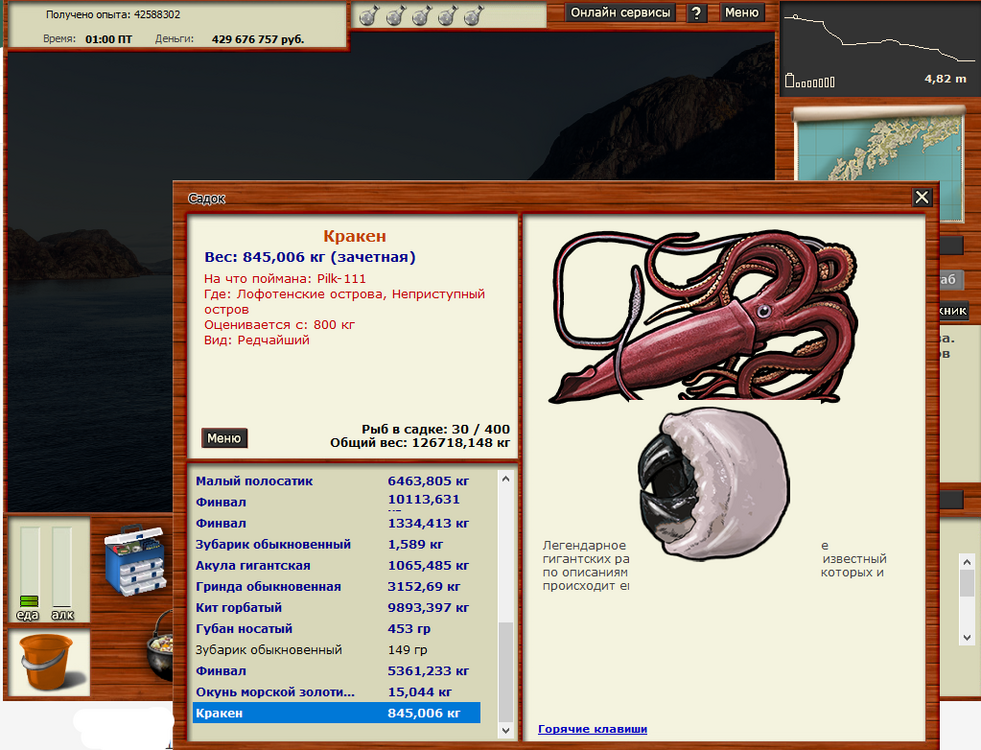Click the first medal icon
This screenshot has height=750, width=981.
[367, 16]
